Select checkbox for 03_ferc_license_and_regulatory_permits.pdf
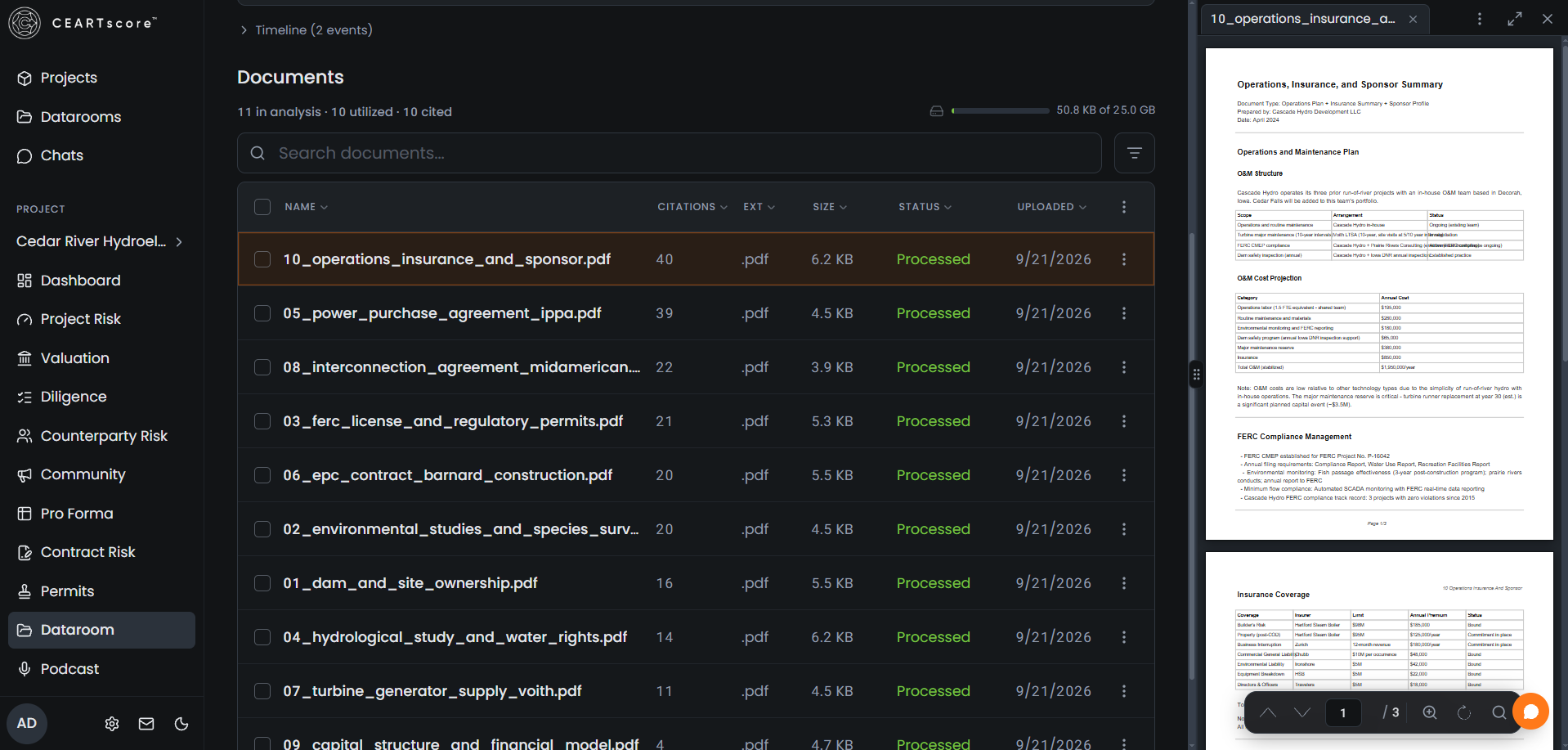Image resolution: width=1568 pixels, height=750 pixels. pos(262,421)
